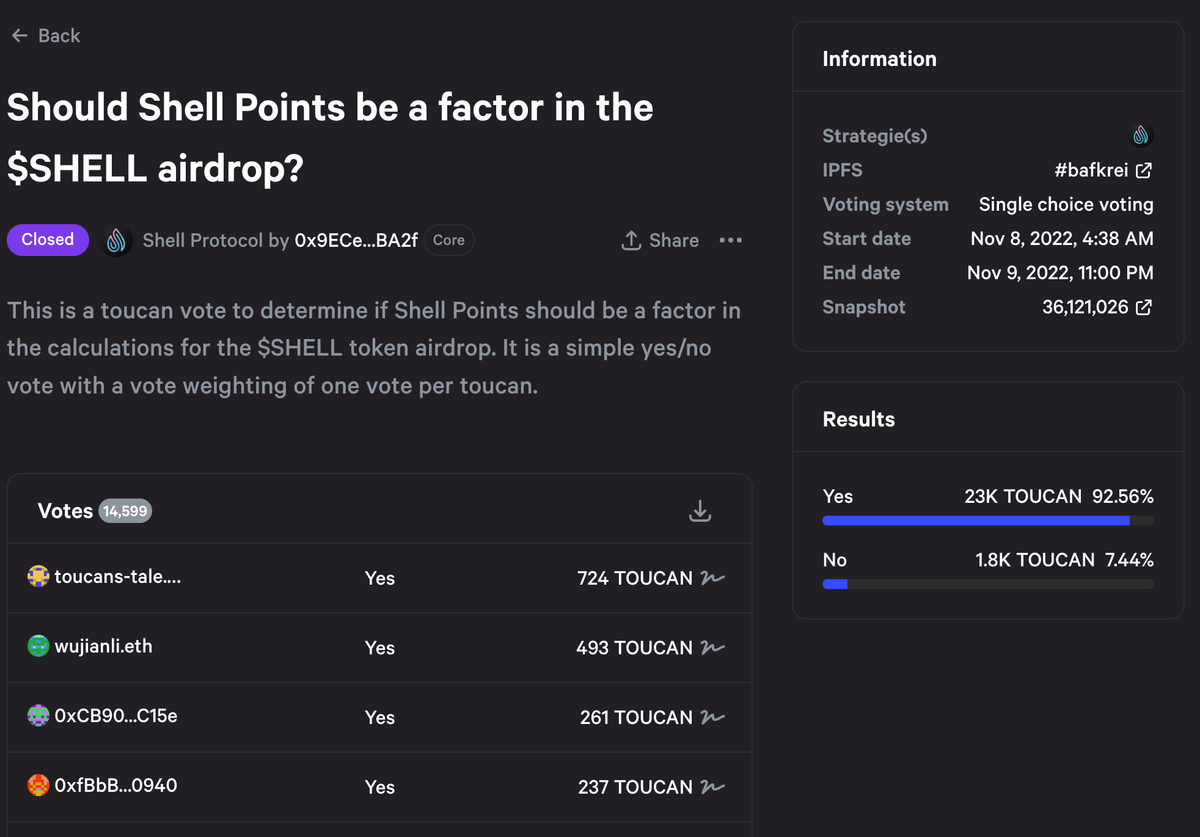Open author address 0x9ECe...BA2f profile
1200x837 pixels.
pyautogui.click(x=356, y=241)
